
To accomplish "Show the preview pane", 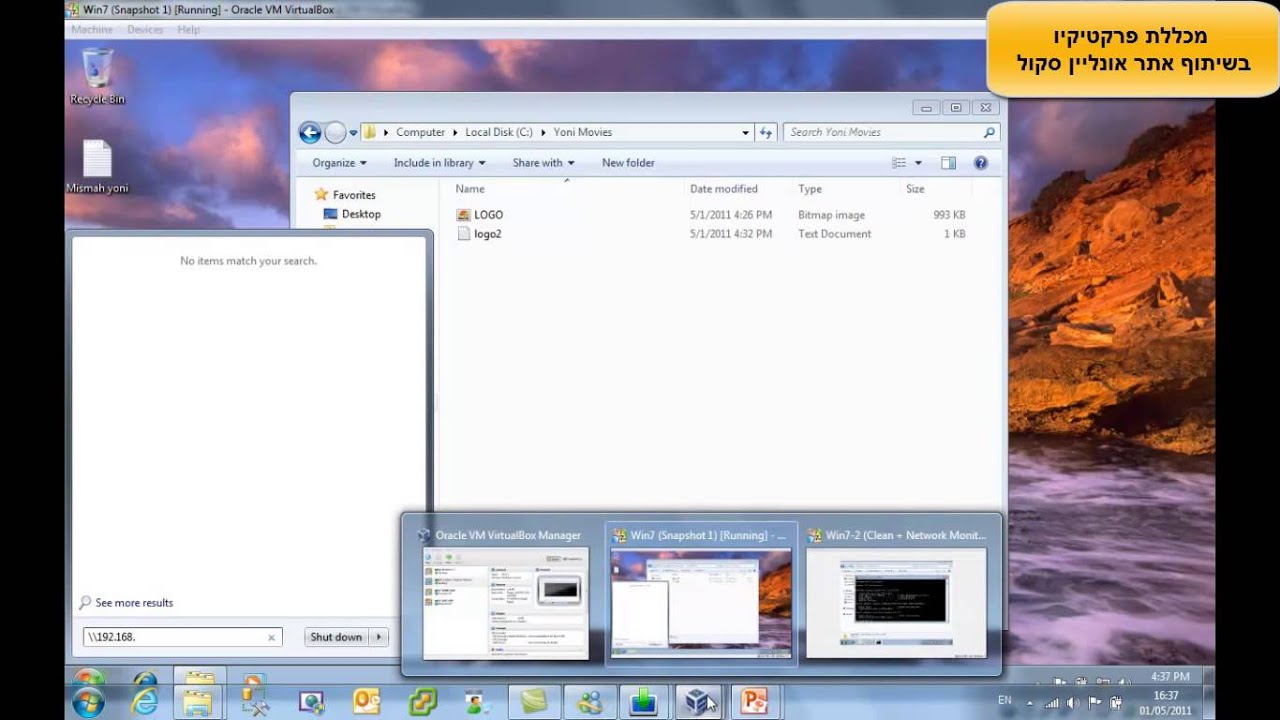I will (948, 163).
